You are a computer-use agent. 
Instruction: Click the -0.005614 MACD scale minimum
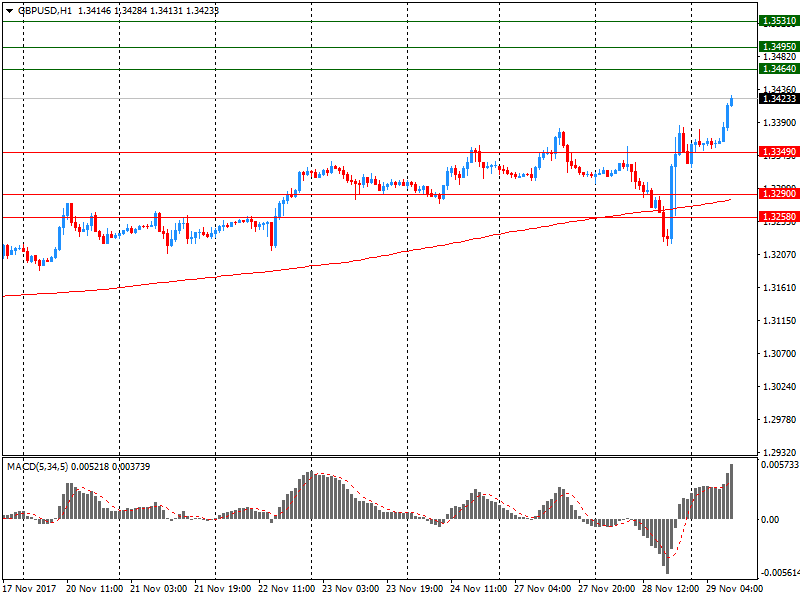point(779,572)
